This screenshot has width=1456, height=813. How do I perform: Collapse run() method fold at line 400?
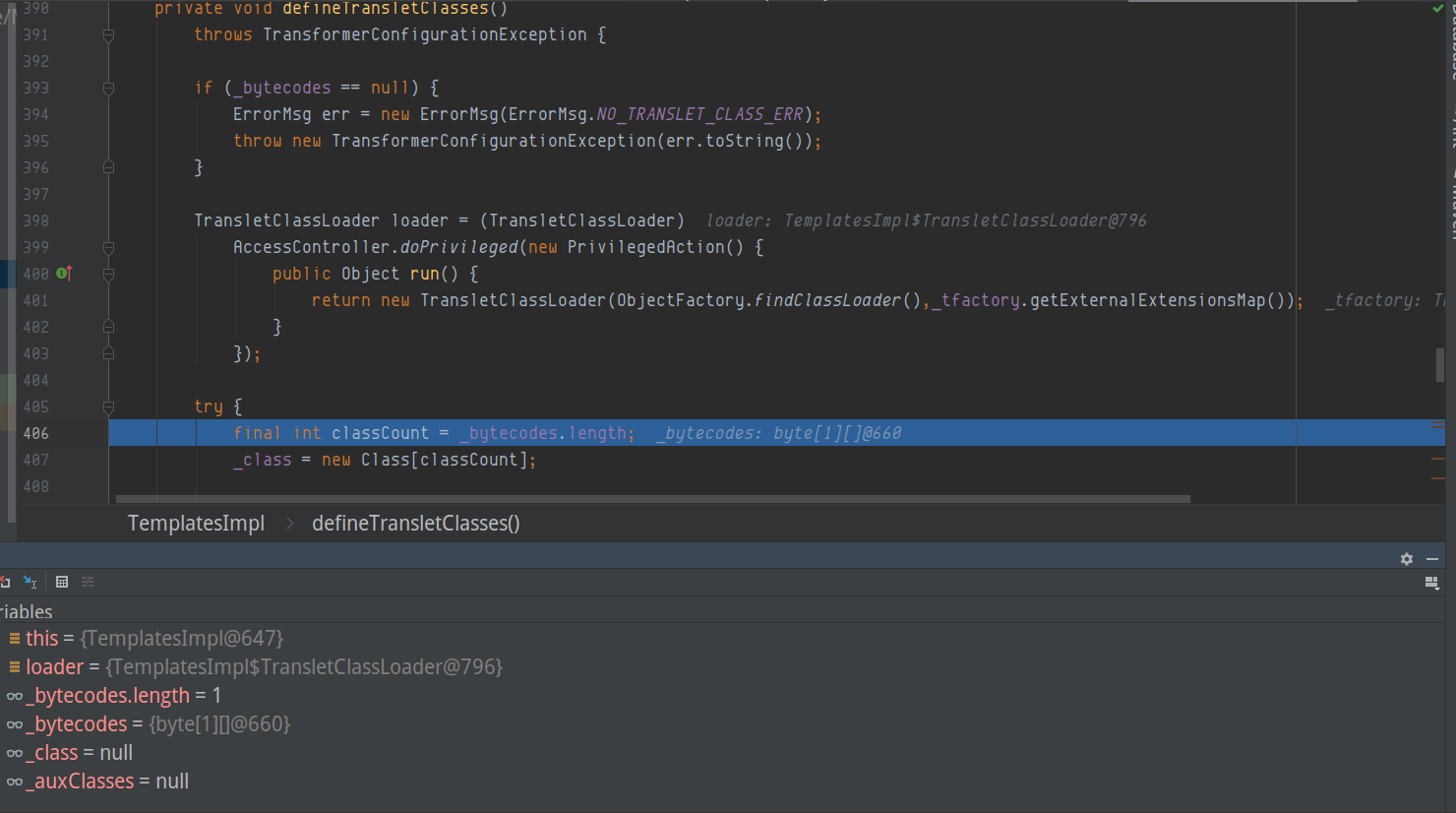108,275
